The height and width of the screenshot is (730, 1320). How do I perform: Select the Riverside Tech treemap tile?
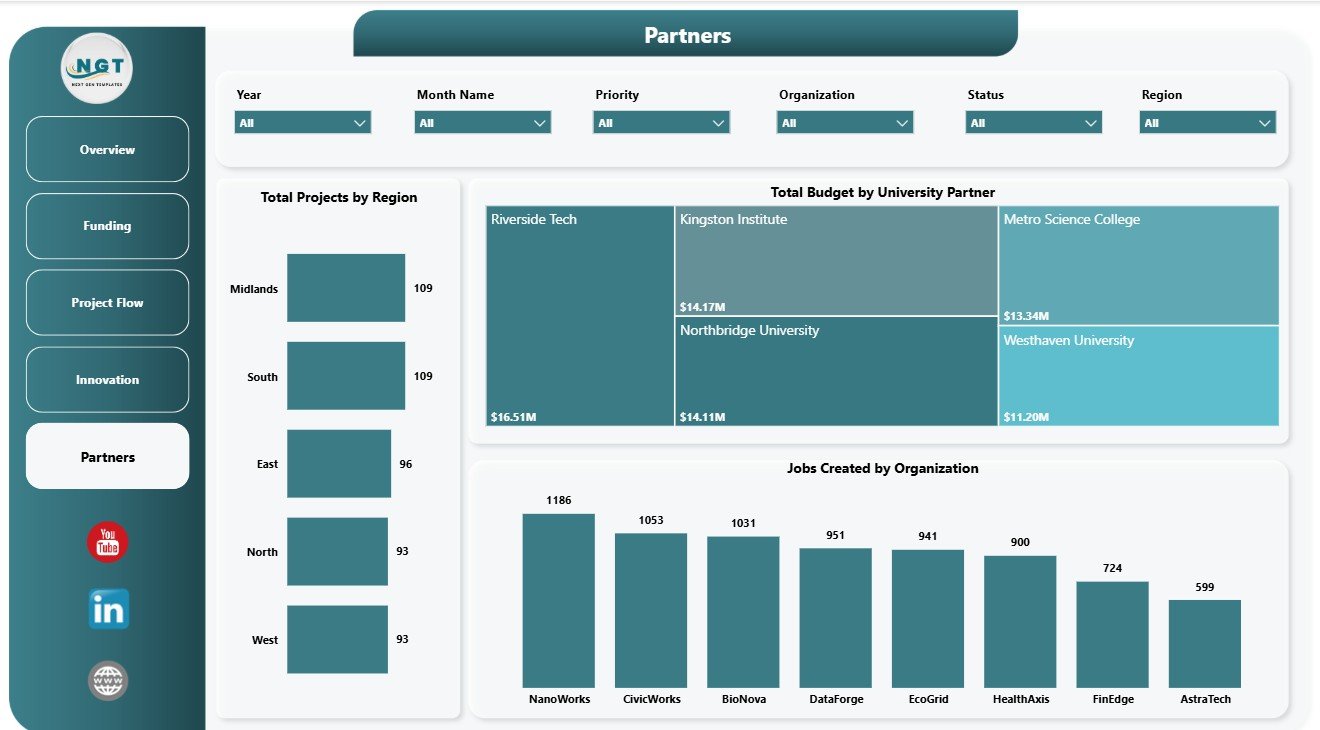pyautogui.click(x=580, y=316)
